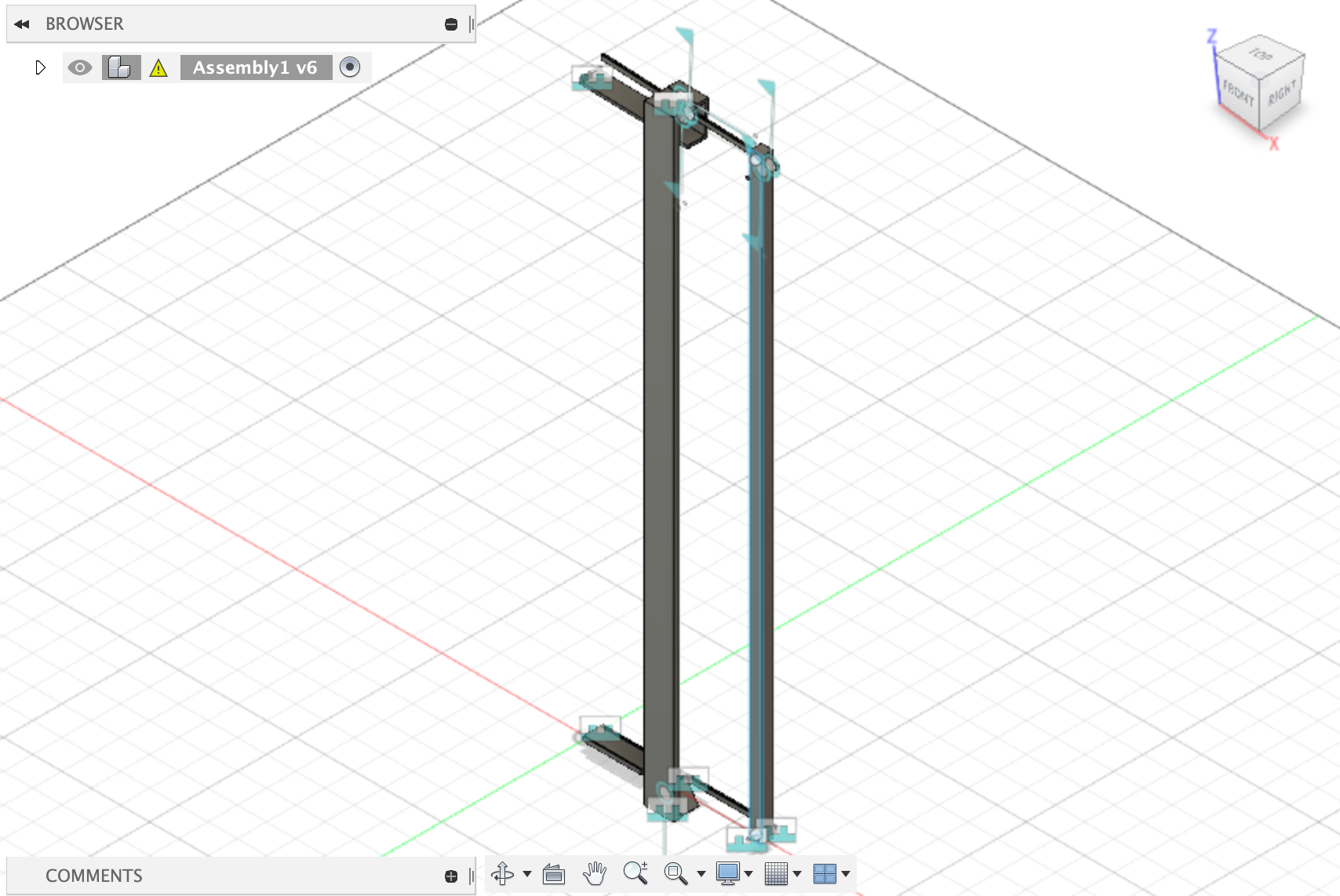
Task: Click the RIGHT face of ViewCube
Action: [x=1281, y=93]
